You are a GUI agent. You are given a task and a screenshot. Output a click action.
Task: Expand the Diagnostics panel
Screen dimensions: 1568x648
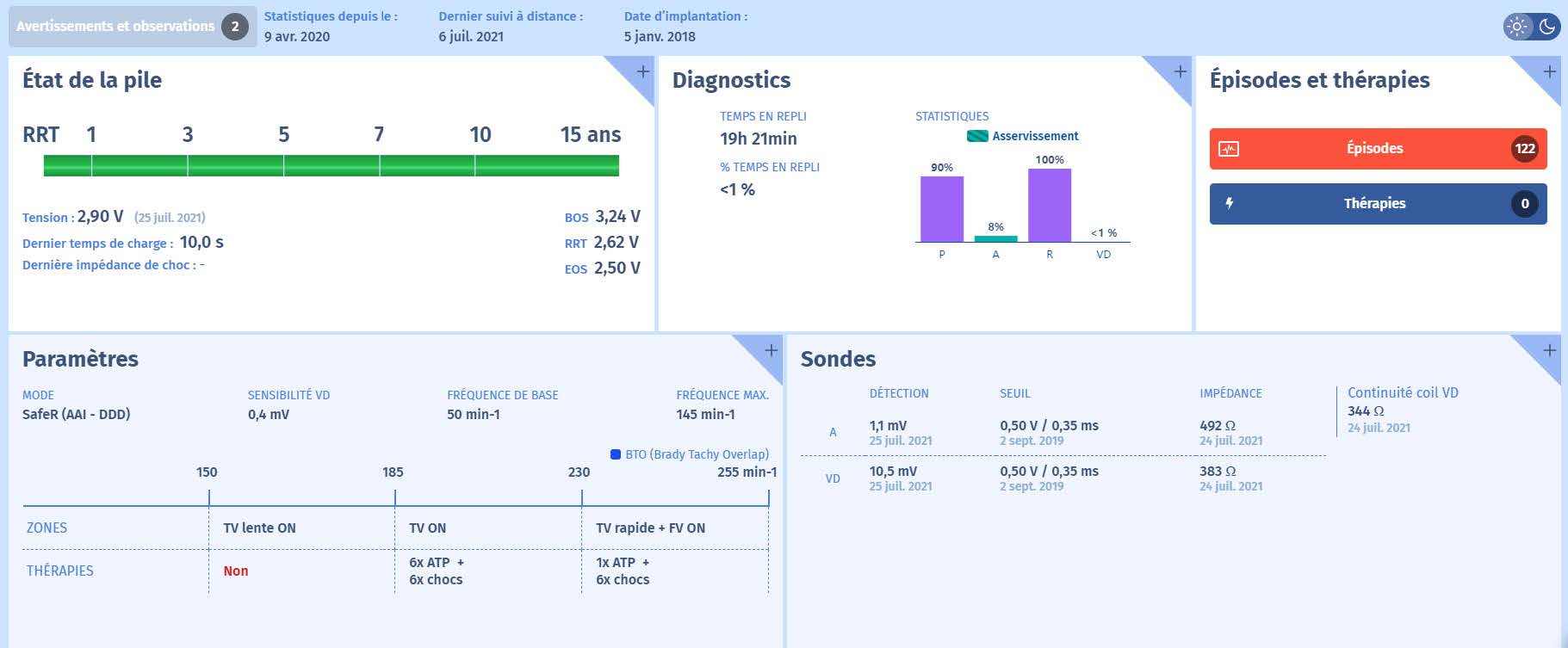[x=1180, y=71]
